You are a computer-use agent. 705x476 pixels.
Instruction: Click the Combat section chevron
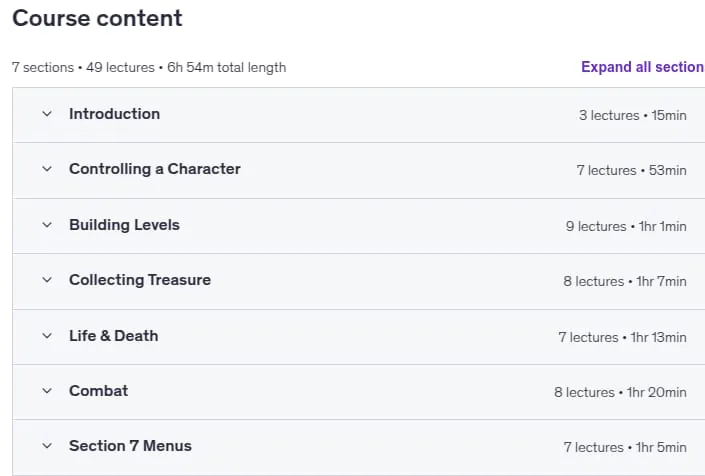[47, 391]
